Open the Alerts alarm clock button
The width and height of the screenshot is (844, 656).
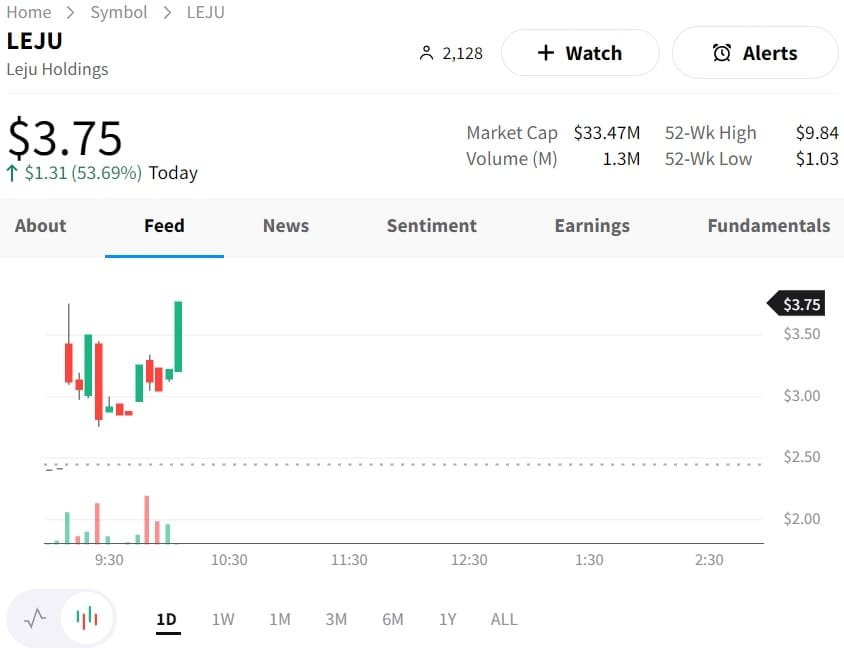point(755,53)
